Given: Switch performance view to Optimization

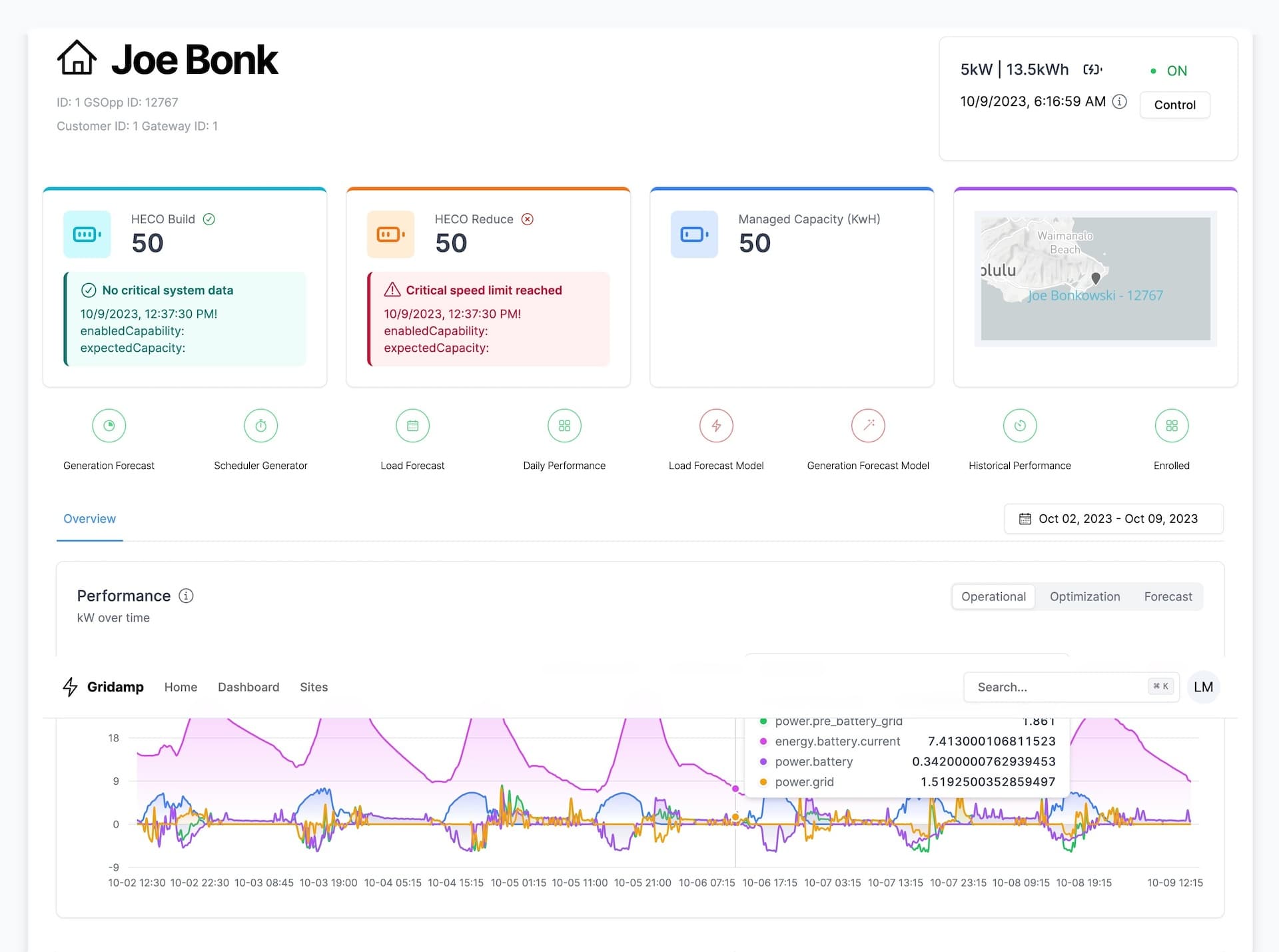Looking at the screenshot, I should tap(1084, 596).
